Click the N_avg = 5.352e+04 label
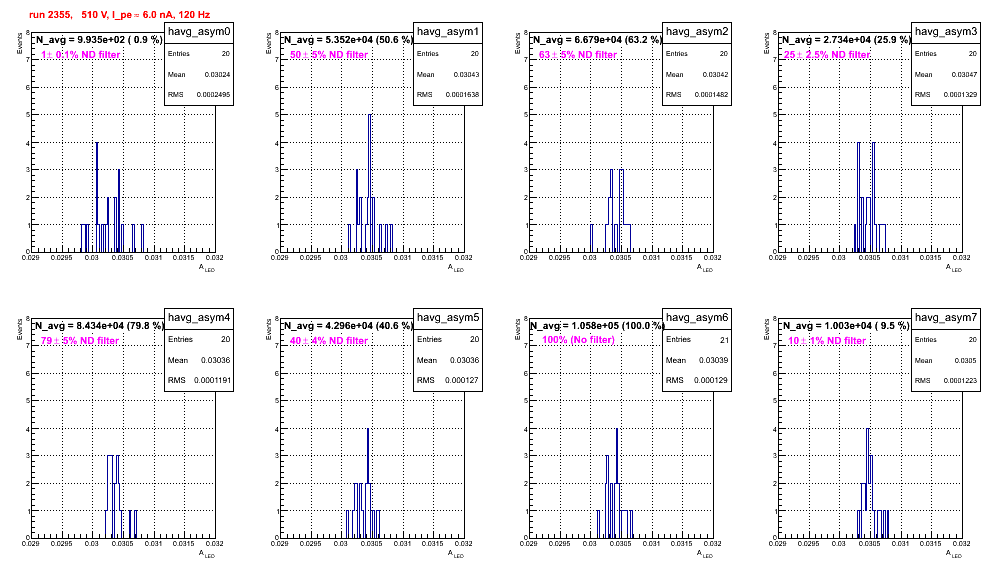The image size is (996, 572). point(347,40)
